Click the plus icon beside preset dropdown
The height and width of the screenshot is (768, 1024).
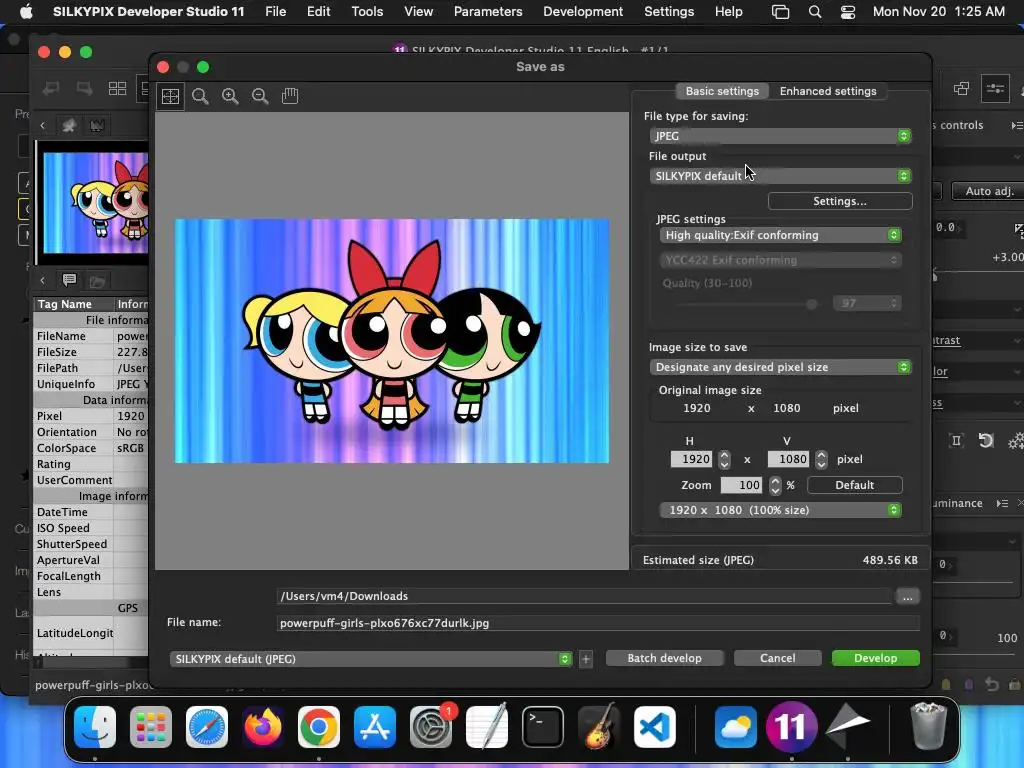click(x=586, y=659)
